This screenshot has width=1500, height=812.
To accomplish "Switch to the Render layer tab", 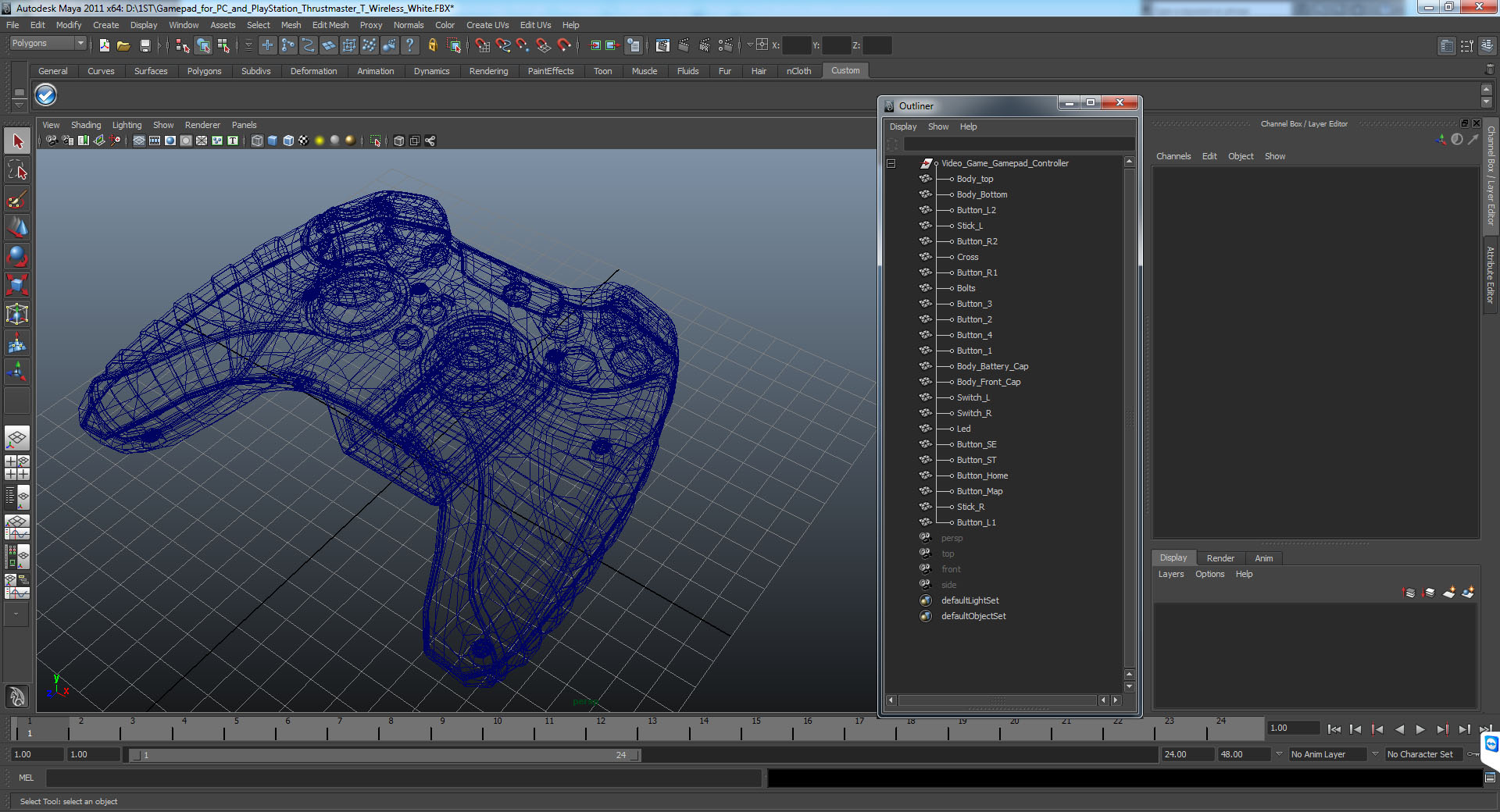I will coord(1220,558).
